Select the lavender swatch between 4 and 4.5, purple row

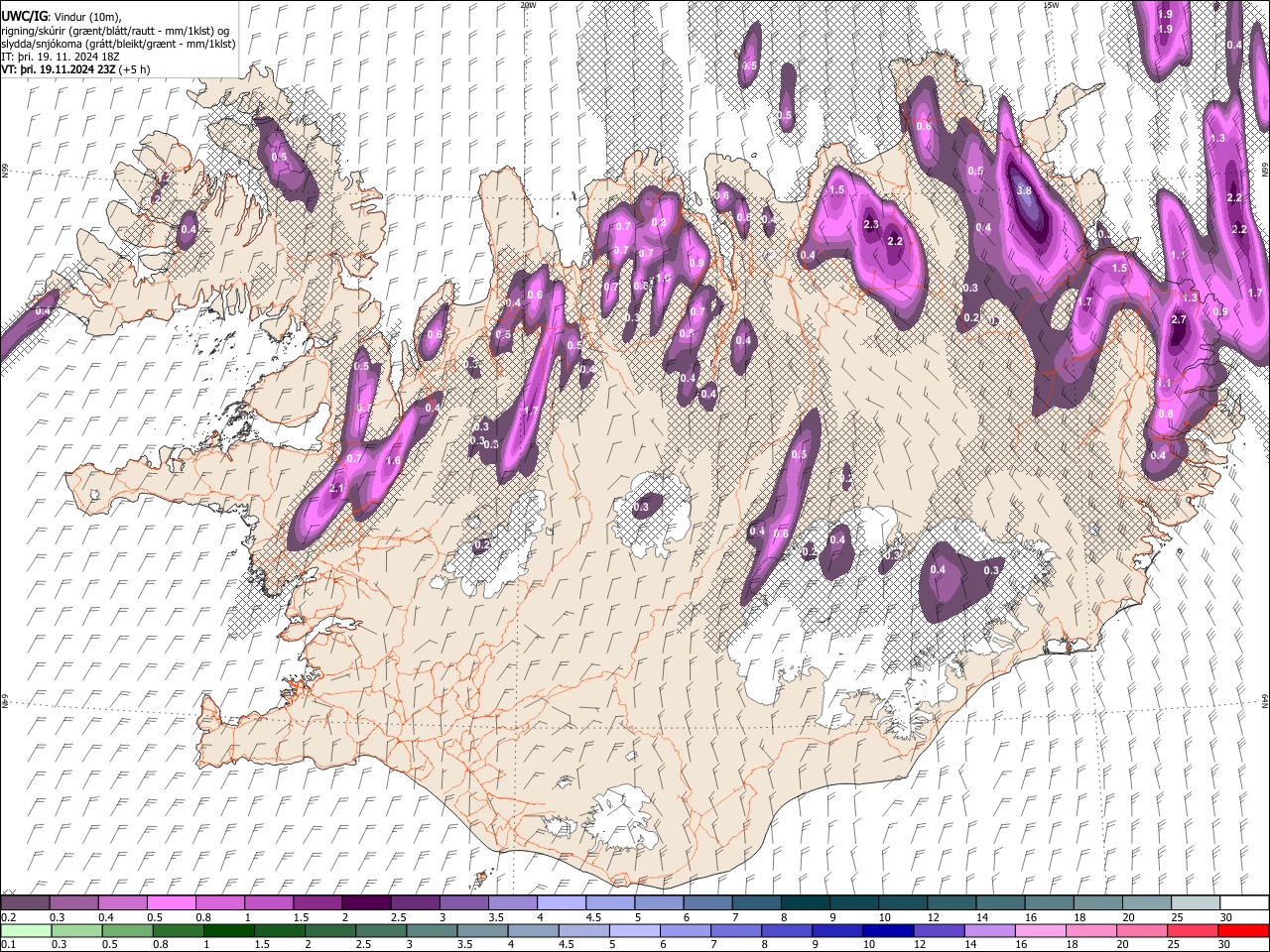[x=561, y=903]
